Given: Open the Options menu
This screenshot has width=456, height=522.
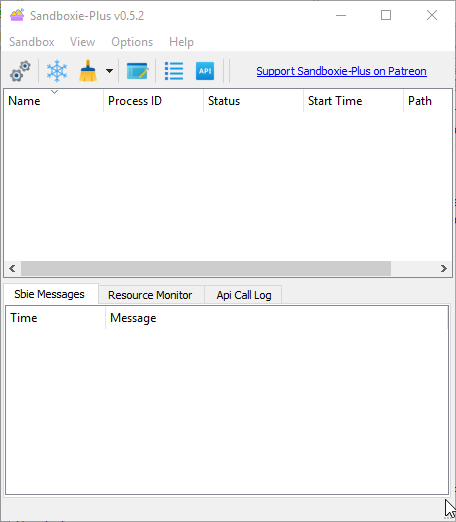Looking at the screenshot, I should (132, 42).
